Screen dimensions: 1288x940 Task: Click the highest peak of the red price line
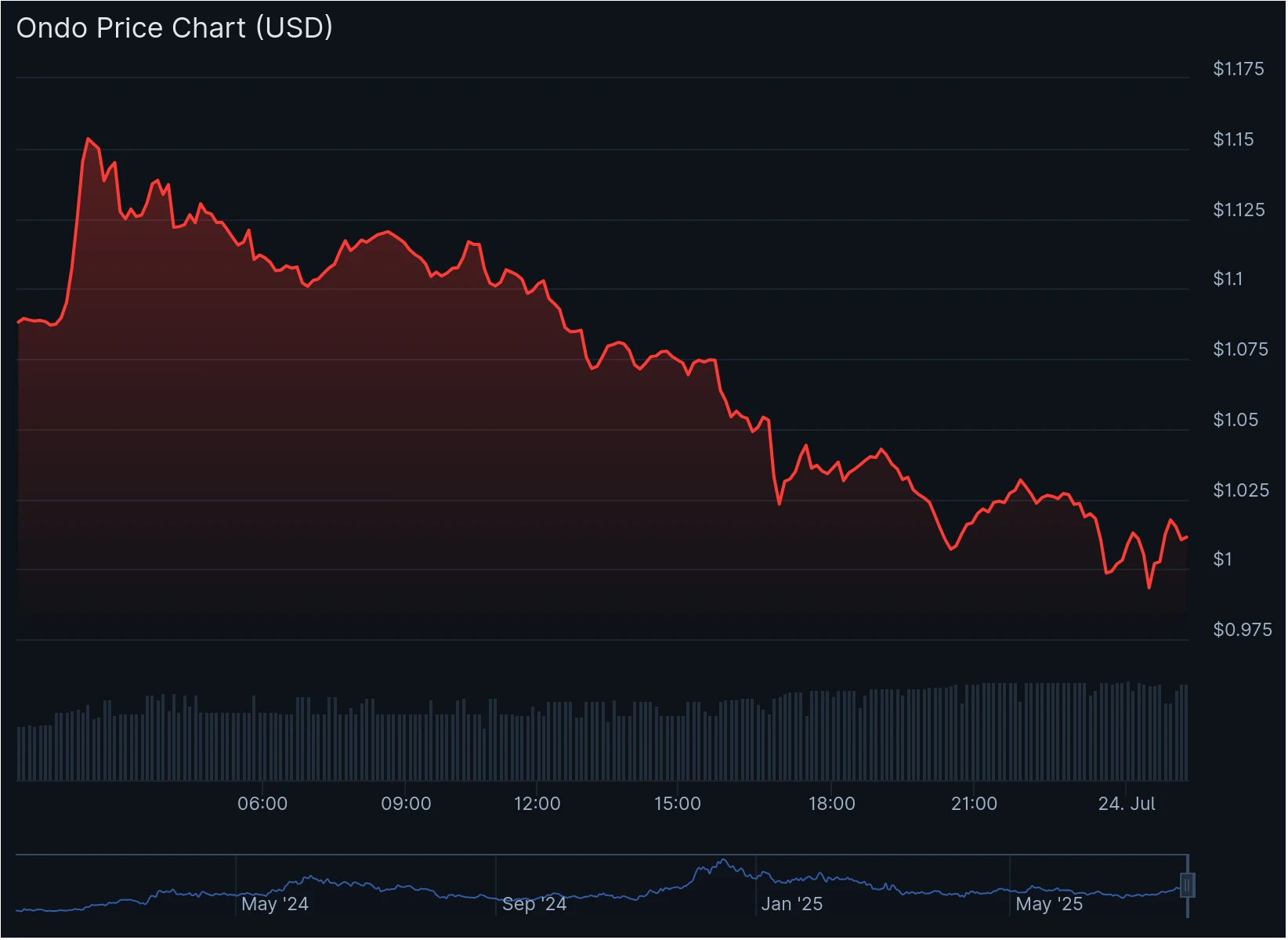pos(88,139)
